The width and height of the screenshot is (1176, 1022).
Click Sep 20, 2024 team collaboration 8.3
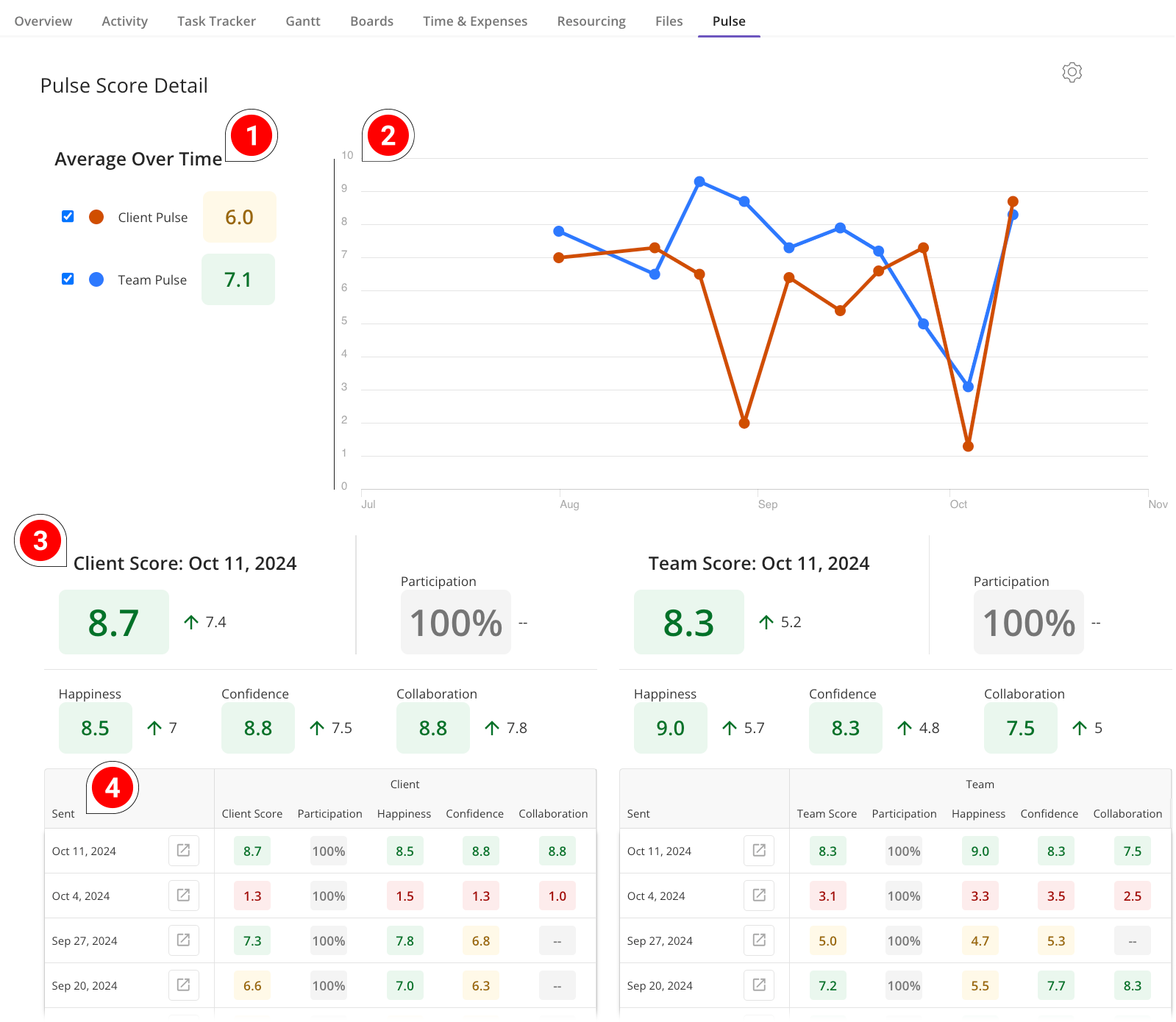click(x=1133, y=985)
